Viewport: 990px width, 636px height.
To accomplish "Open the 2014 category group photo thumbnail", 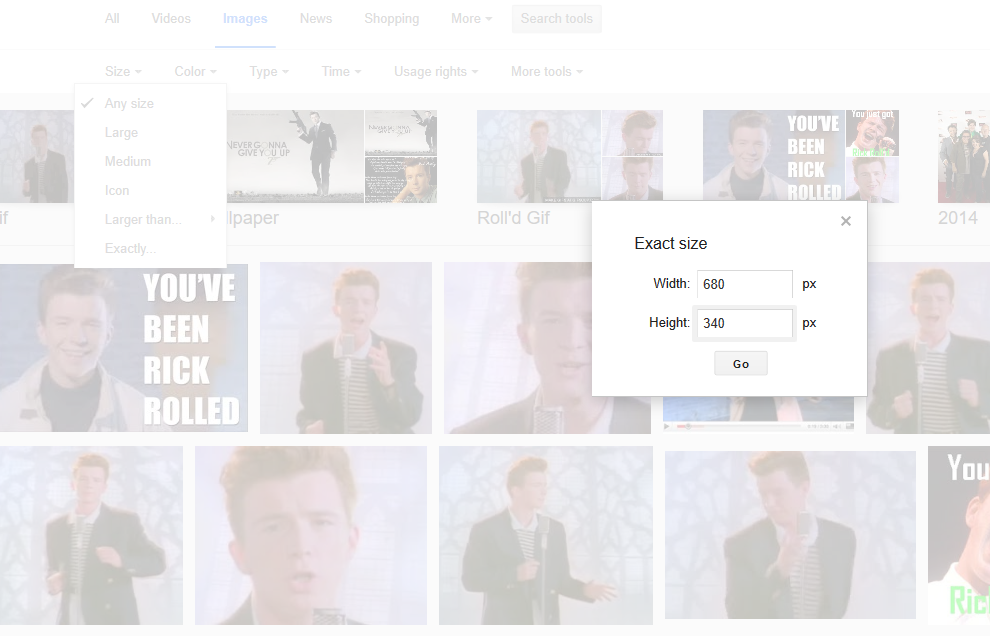I will 963,157.
